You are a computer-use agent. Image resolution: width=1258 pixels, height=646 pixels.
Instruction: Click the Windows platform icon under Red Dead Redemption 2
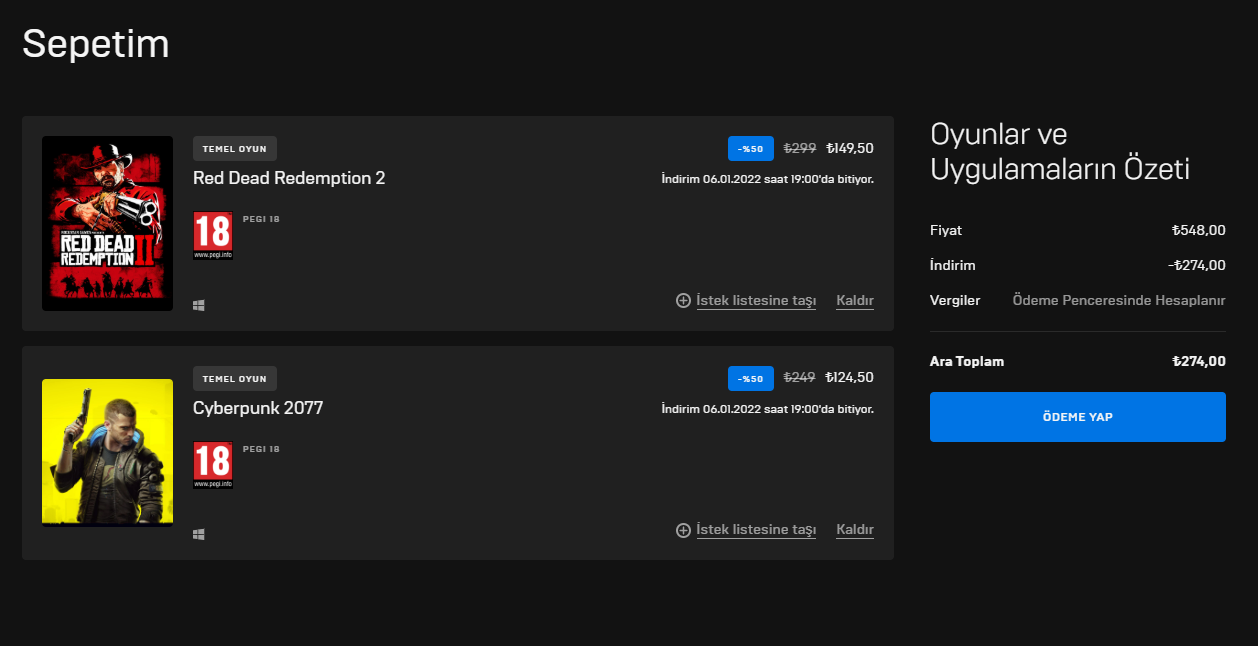pos(199,305)
